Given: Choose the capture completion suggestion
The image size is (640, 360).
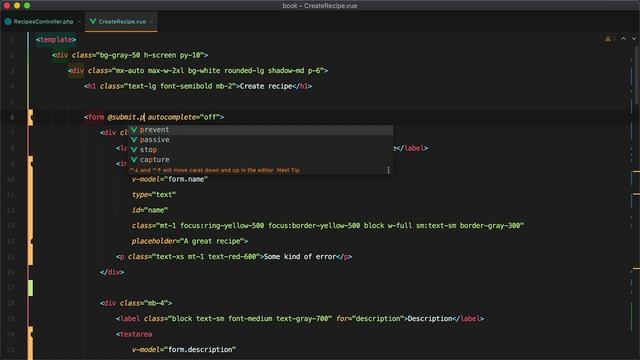Looking at the screenshot, I should tap(261, 160).
